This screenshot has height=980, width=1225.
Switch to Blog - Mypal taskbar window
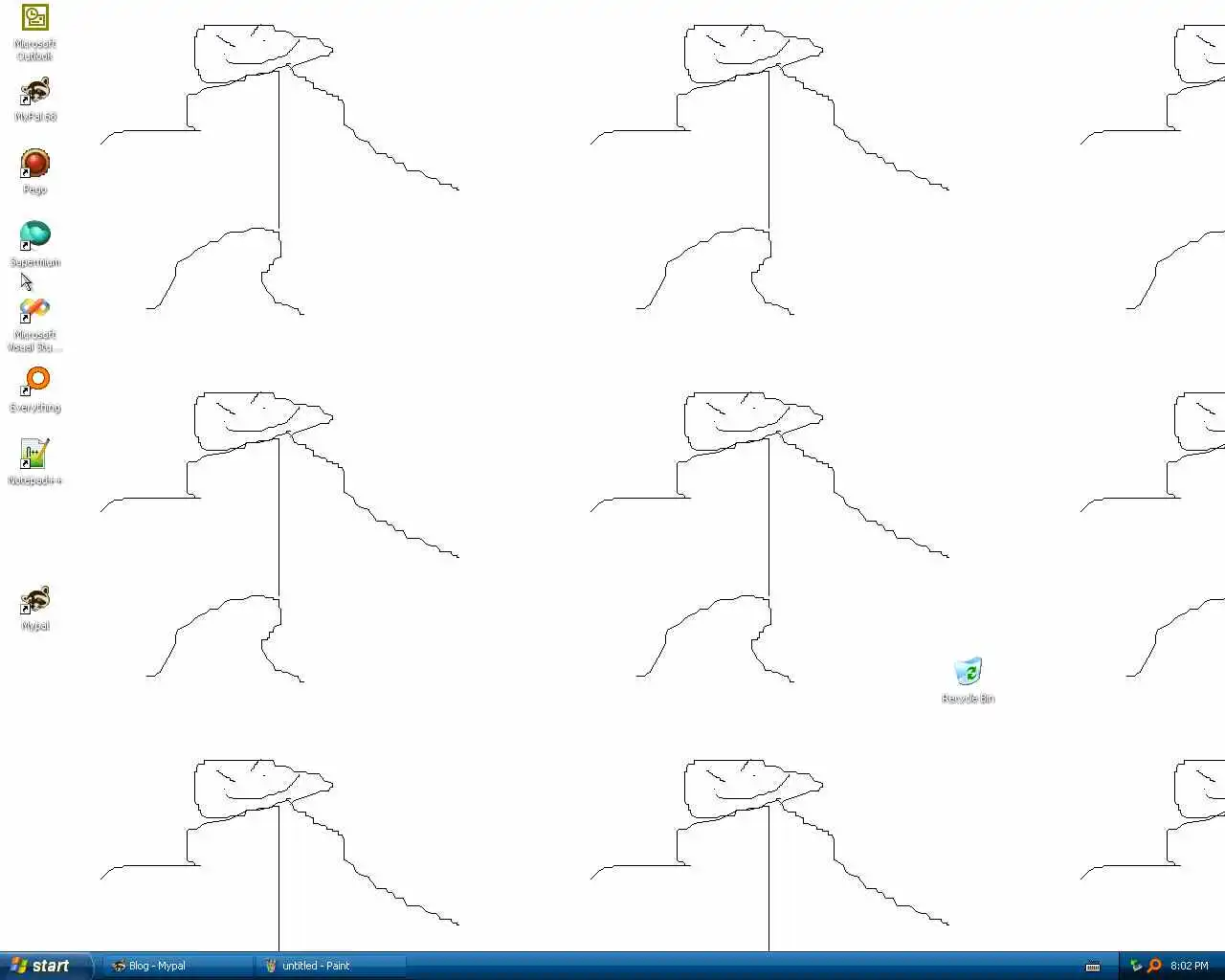point(178,966)
